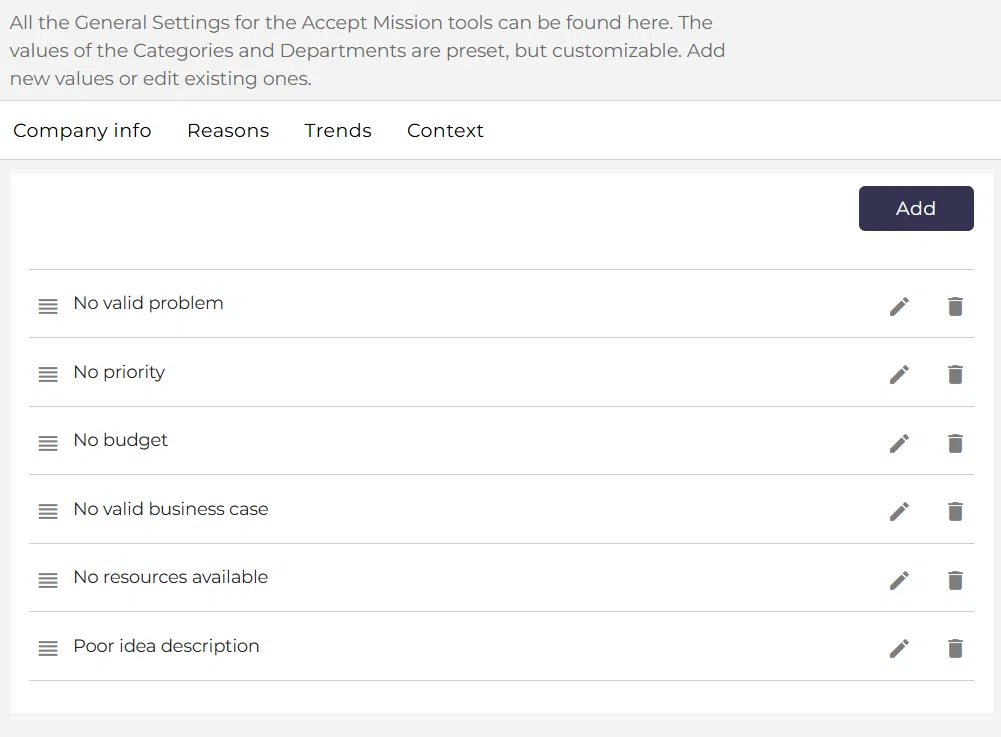Delete the 'No valid problem' reason

(x=955, y=307)
